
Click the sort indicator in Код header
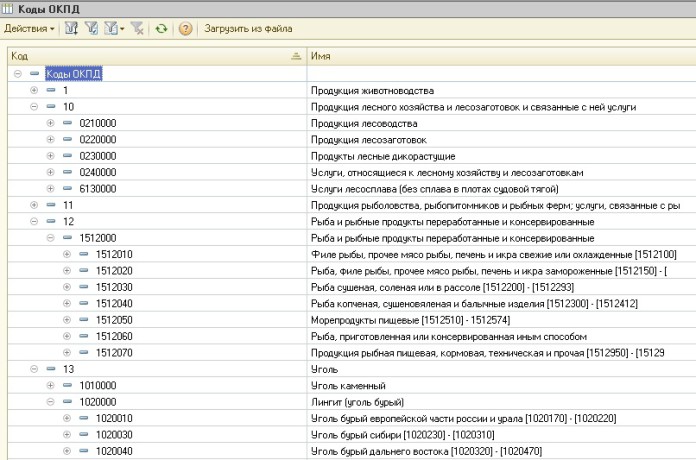(x=296, y=56)
